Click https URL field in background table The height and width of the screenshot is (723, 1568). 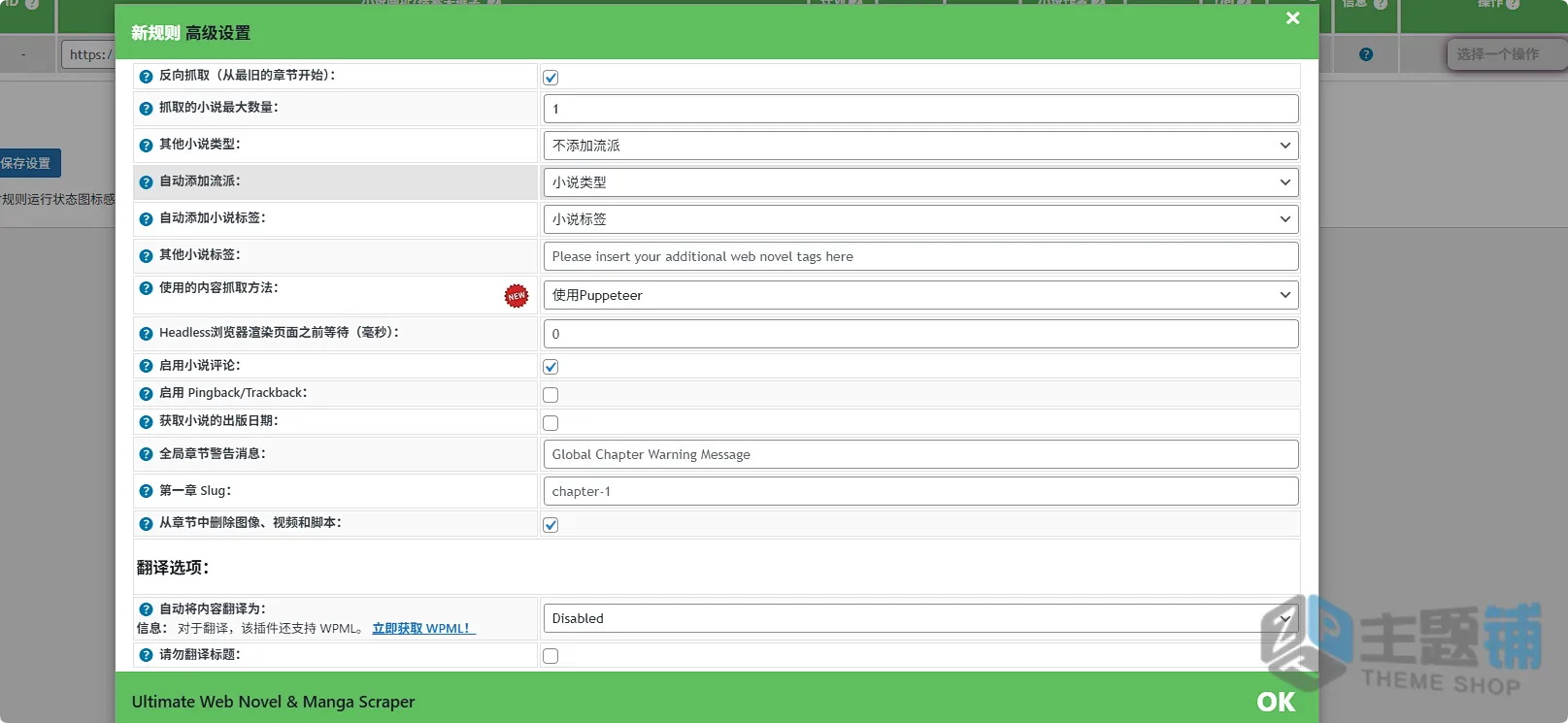[x=88, y=54]
